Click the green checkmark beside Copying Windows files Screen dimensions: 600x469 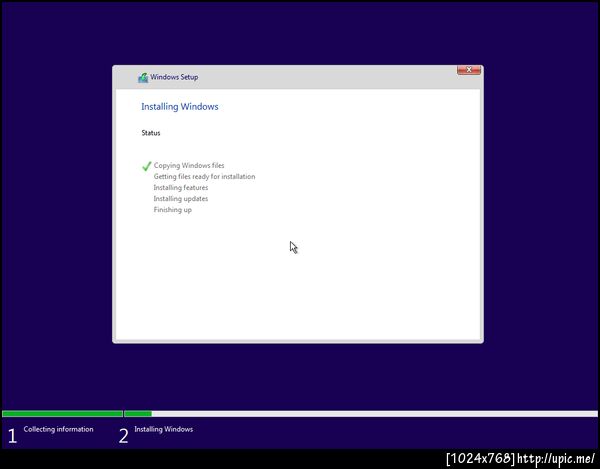pos(147,166)
